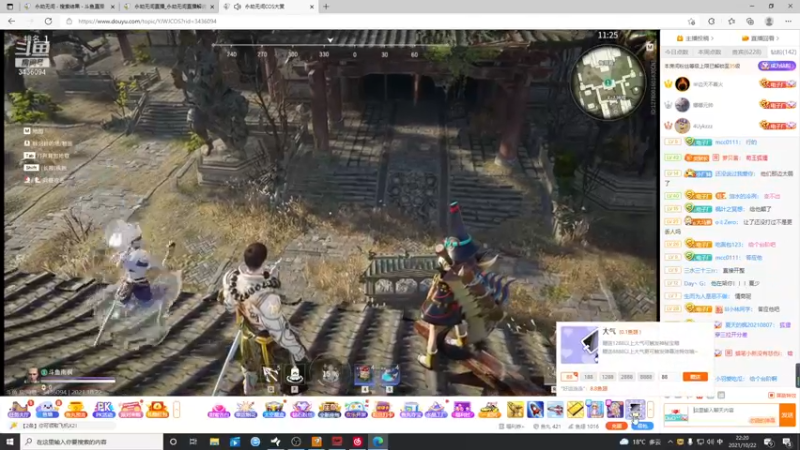Select the yellow sports car gift

click(x=490, y=409)
